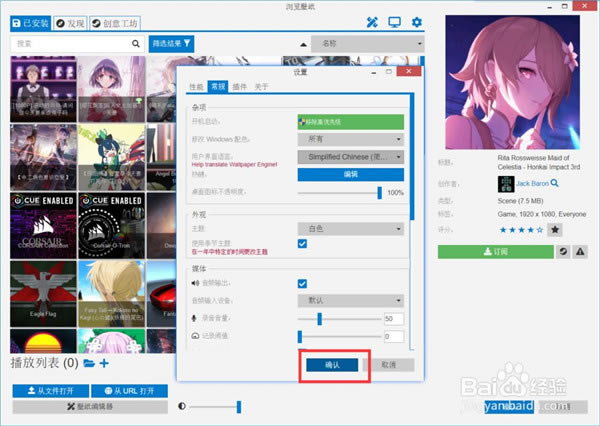
Task: Toggle the seasonal theme checkbox
Action: tap(302, 243)
